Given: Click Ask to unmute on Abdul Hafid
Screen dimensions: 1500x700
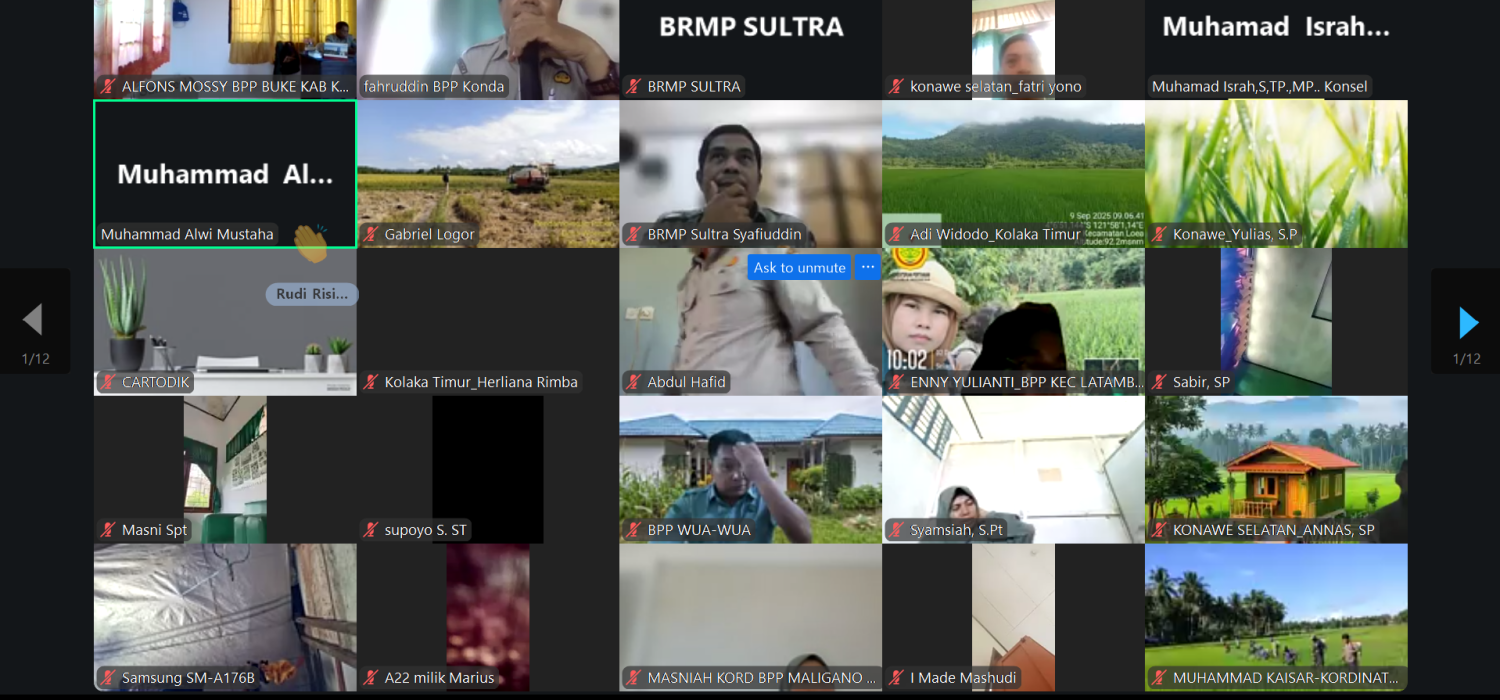Looking at the screenshot, I should 800,267.
